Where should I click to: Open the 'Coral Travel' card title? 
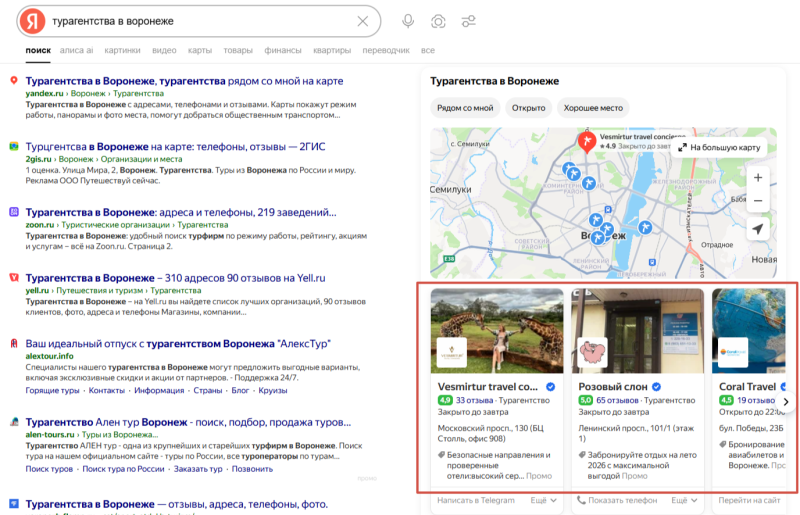click(747, 387)
